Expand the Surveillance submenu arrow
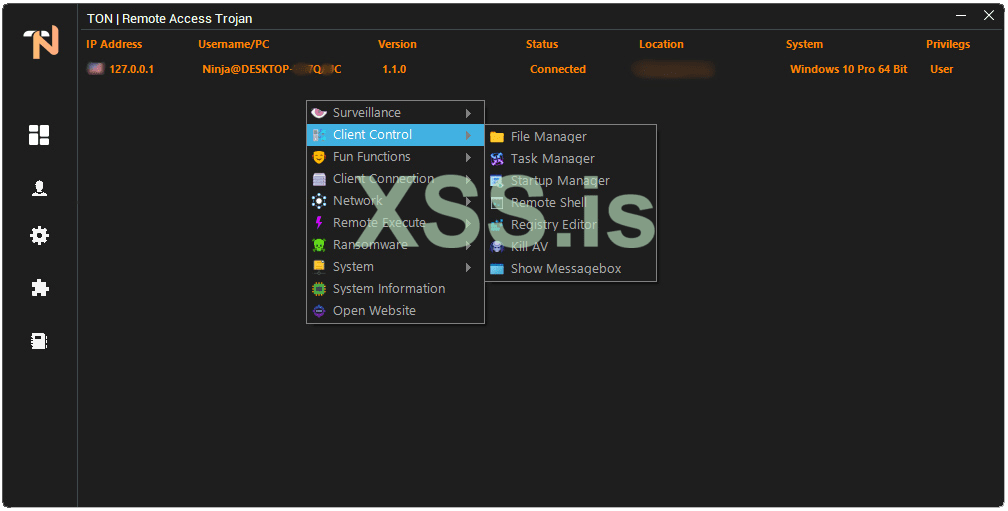1008x511 pixels. click(469, 113)
